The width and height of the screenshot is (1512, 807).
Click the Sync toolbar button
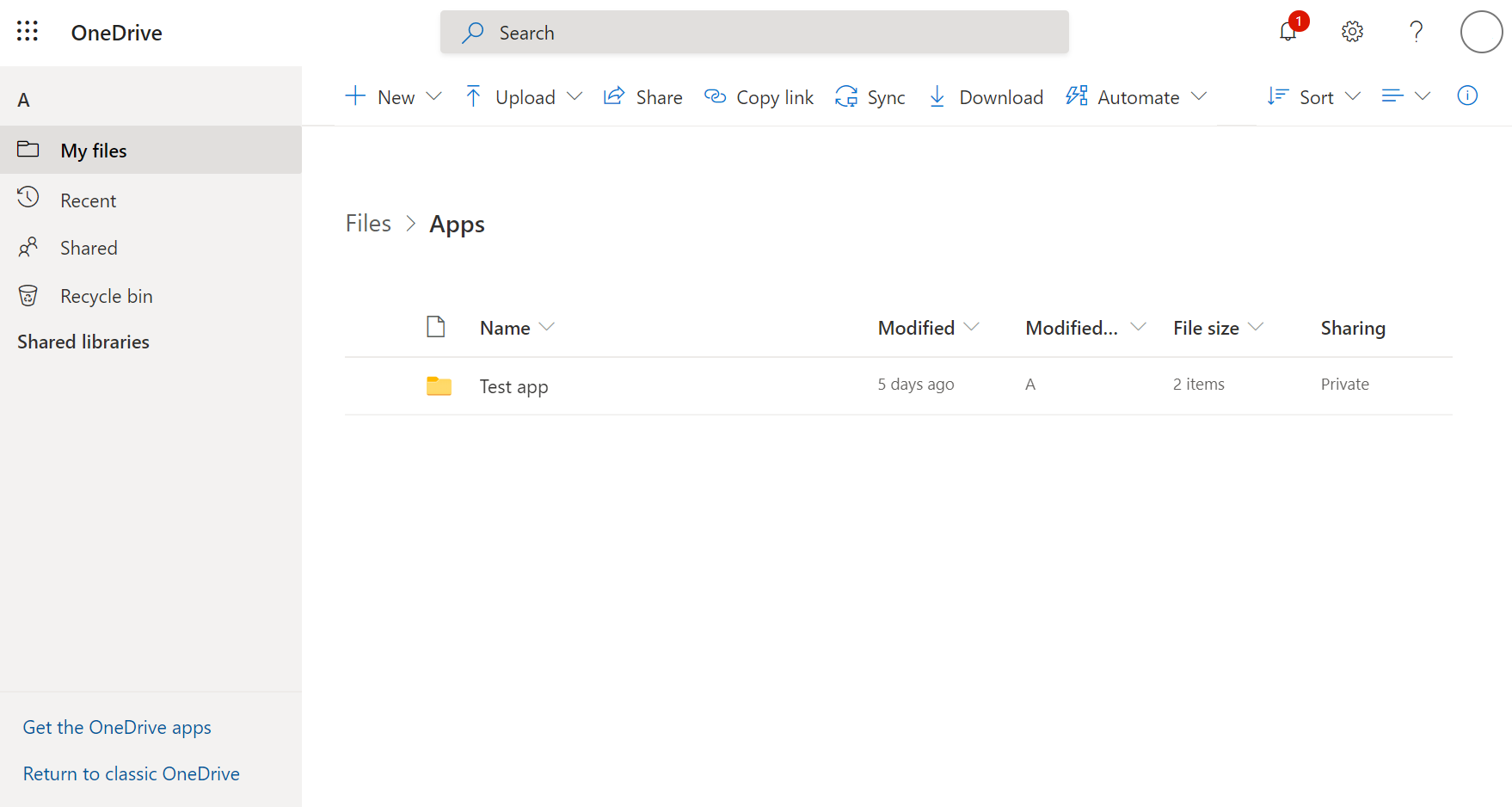(x=870, y=97)
